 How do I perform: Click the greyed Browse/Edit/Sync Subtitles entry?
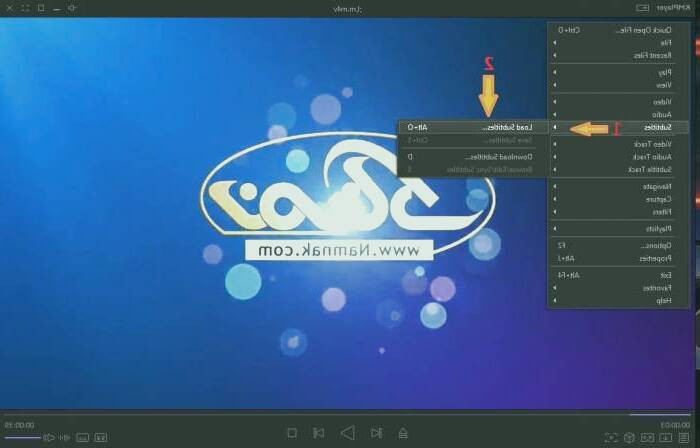click(473, 170)
